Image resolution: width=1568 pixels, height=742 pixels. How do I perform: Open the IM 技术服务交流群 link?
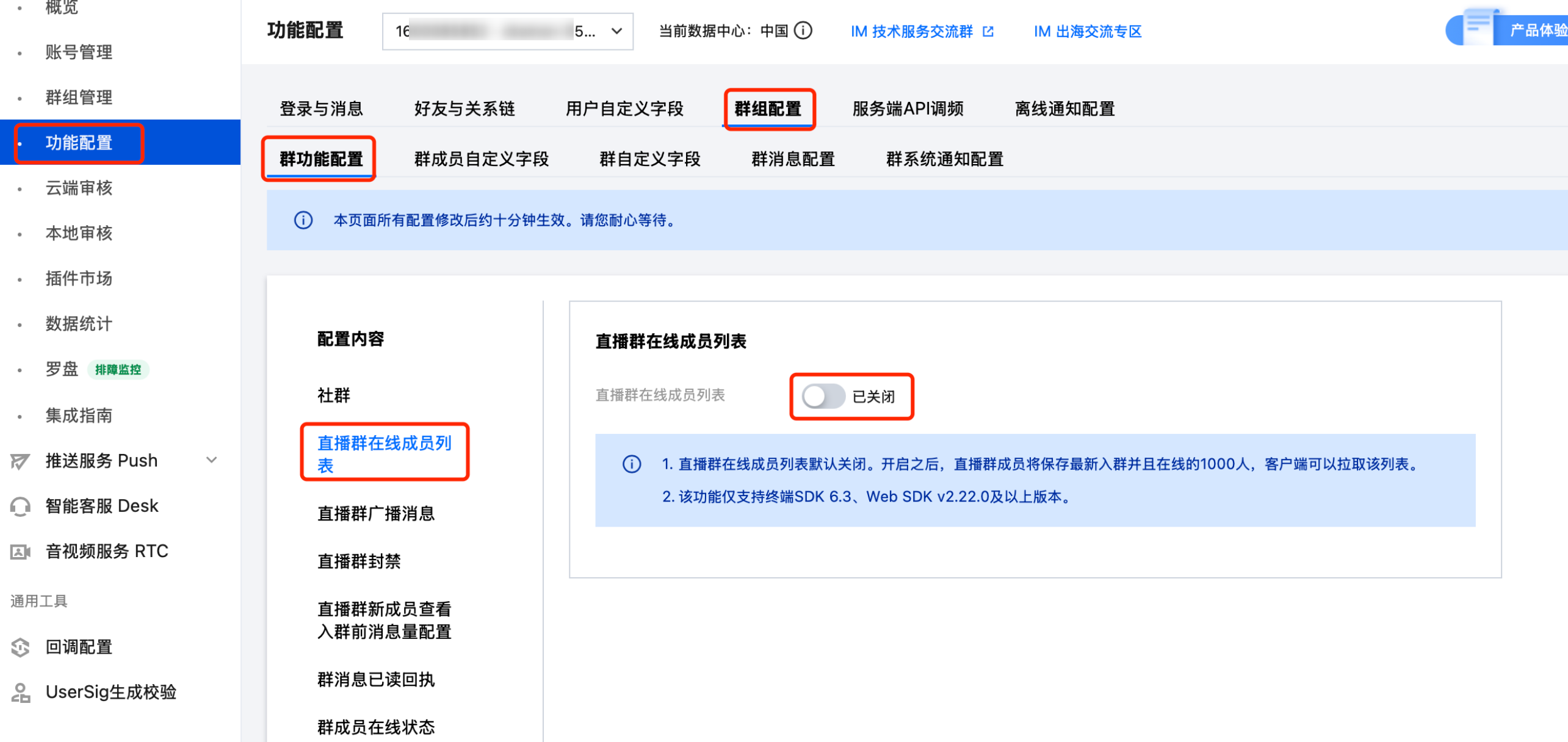click(911, 31)
